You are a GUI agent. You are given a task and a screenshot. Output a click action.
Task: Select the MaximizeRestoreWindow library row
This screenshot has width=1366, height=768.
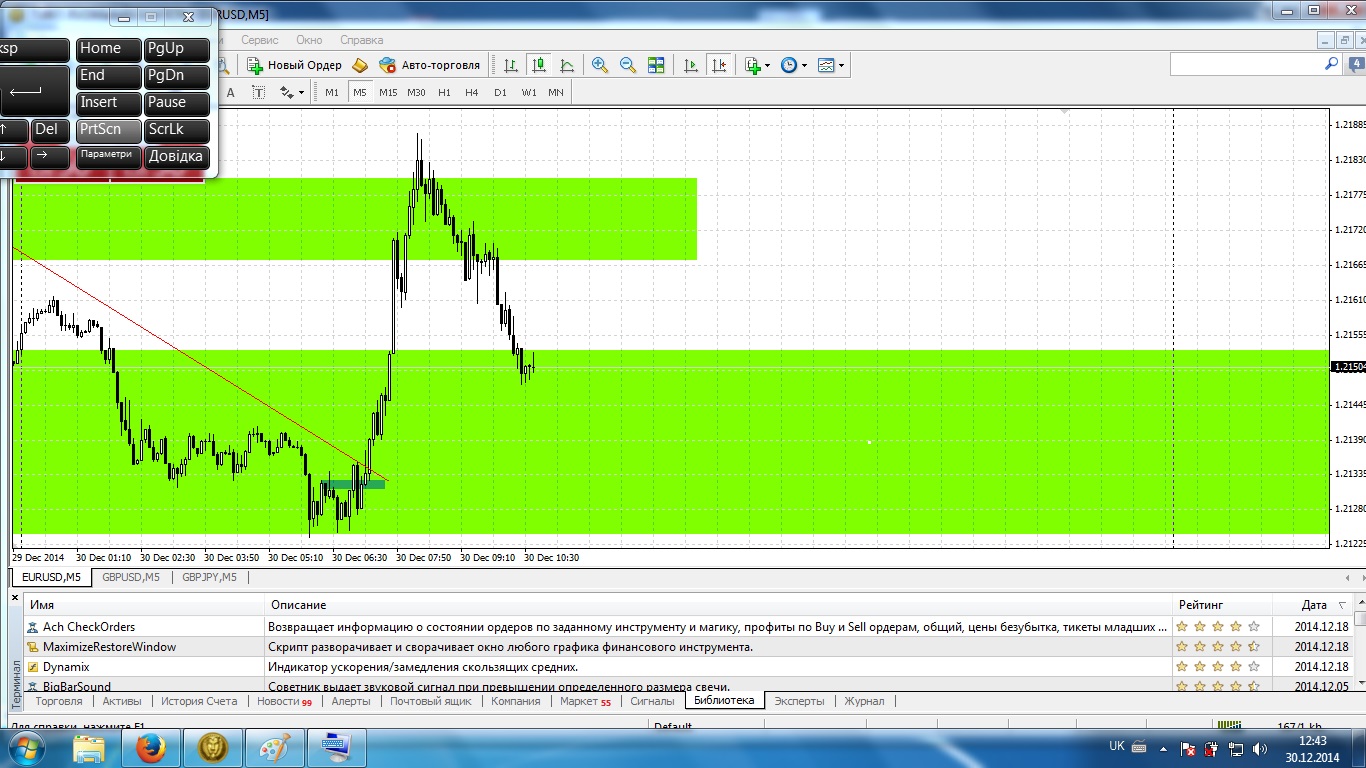click(x=688, y=647)
